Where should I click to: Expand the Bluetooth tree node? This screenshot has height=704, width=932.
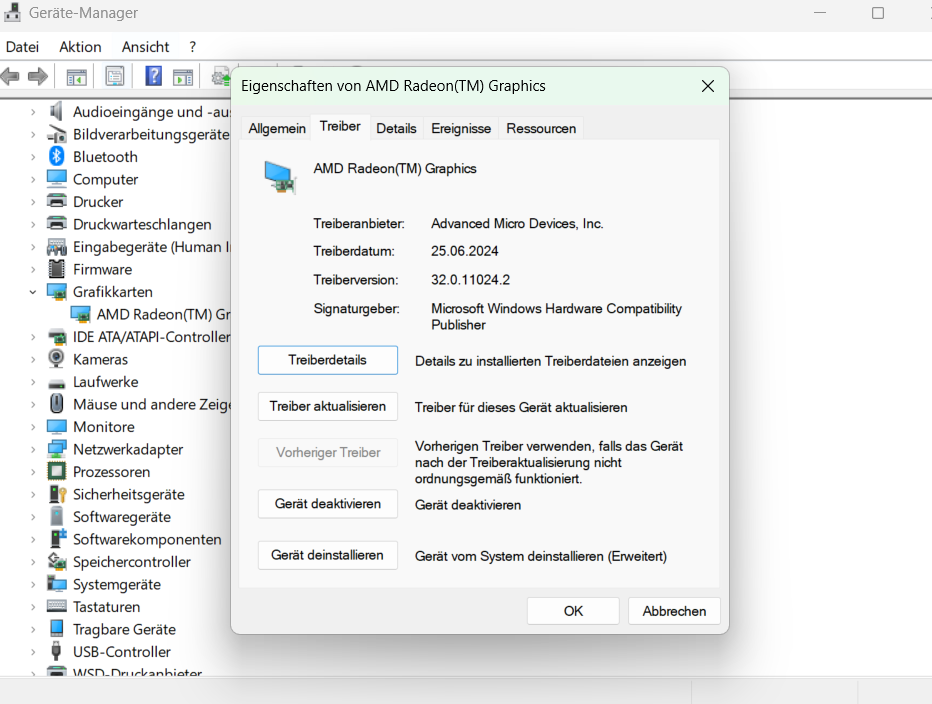click(33, 157)
